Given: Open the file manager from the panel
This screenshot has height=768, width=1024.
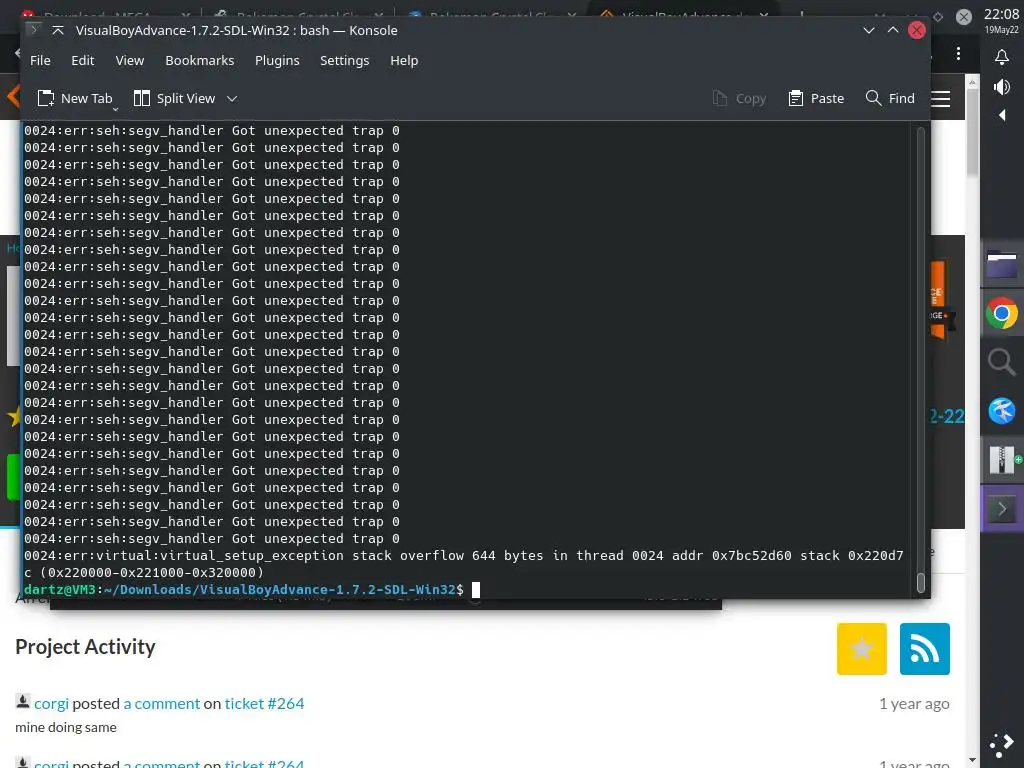Looking at the screenshot, I should click(1002, 265).
